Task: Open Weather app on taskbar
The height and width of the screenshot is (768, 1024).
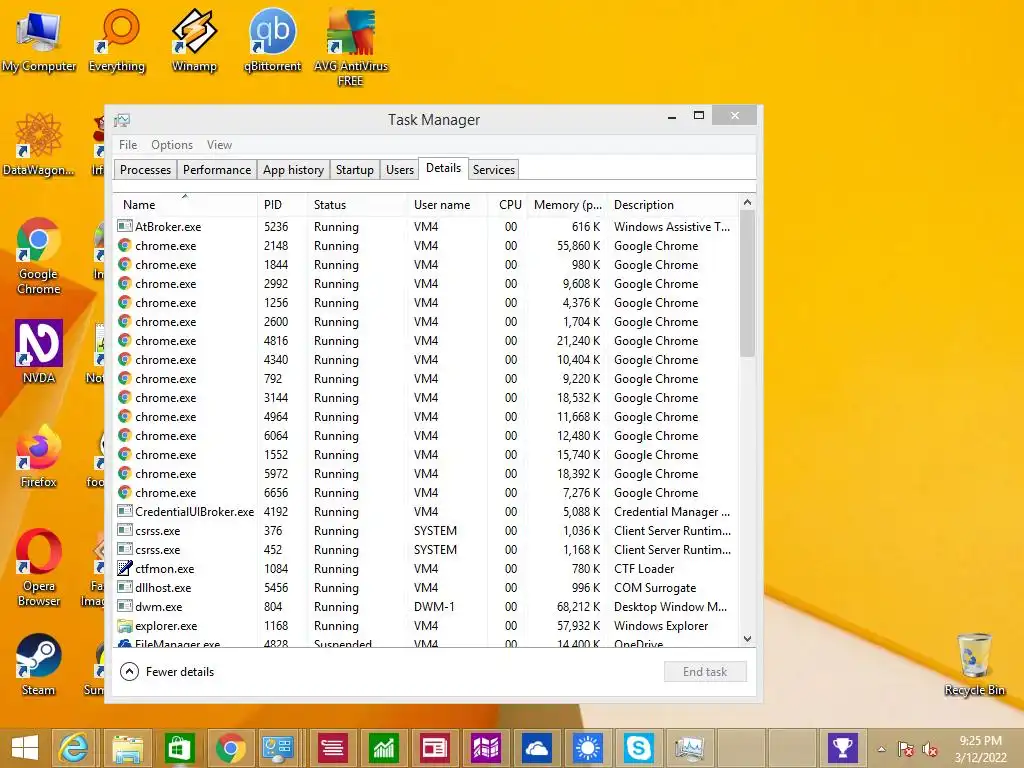Action: [587, 748]
